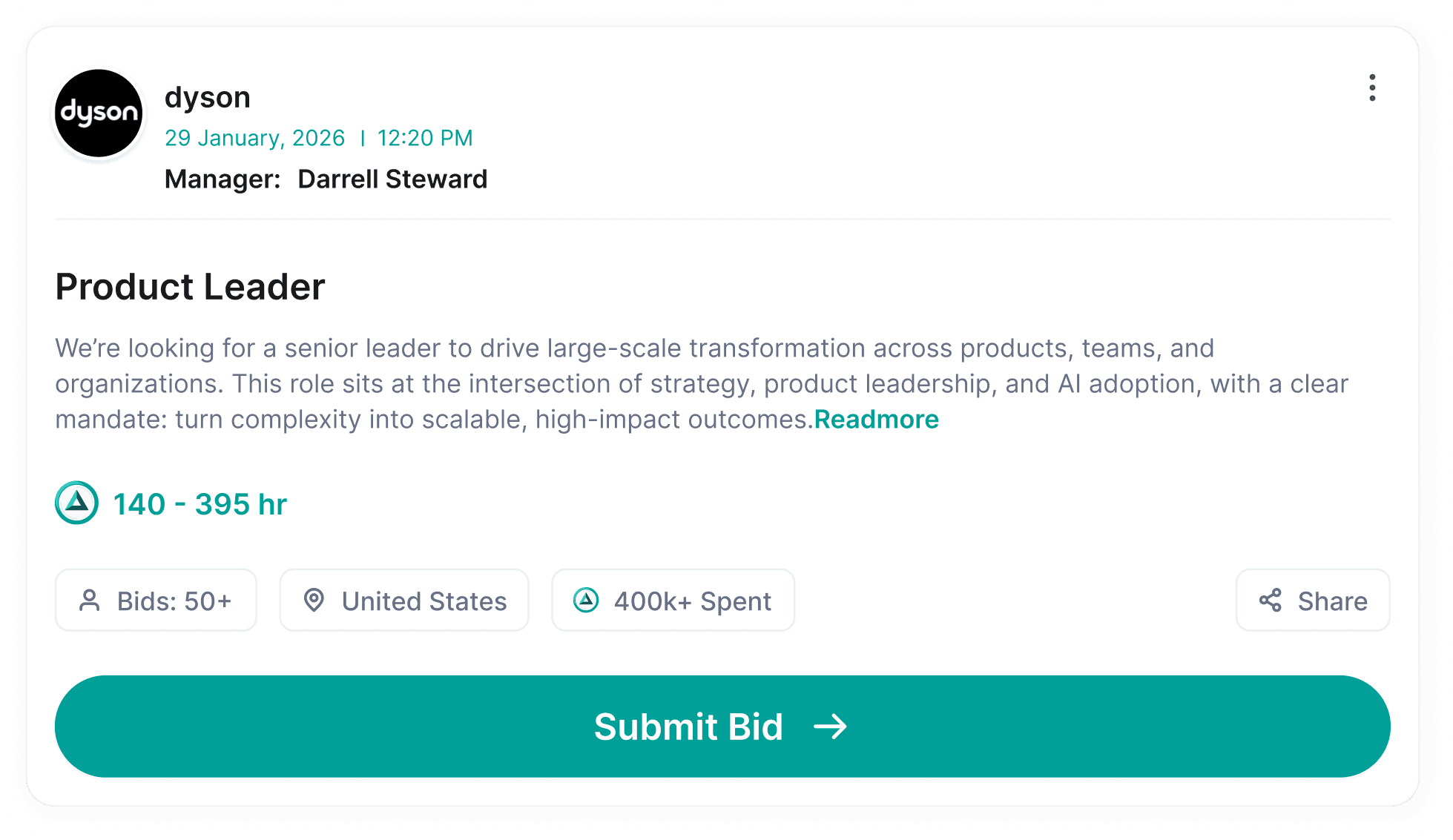Click the person icon in Bids chip
The width and height of the screenshot is (1453, 840).
[x=90, y=601]
